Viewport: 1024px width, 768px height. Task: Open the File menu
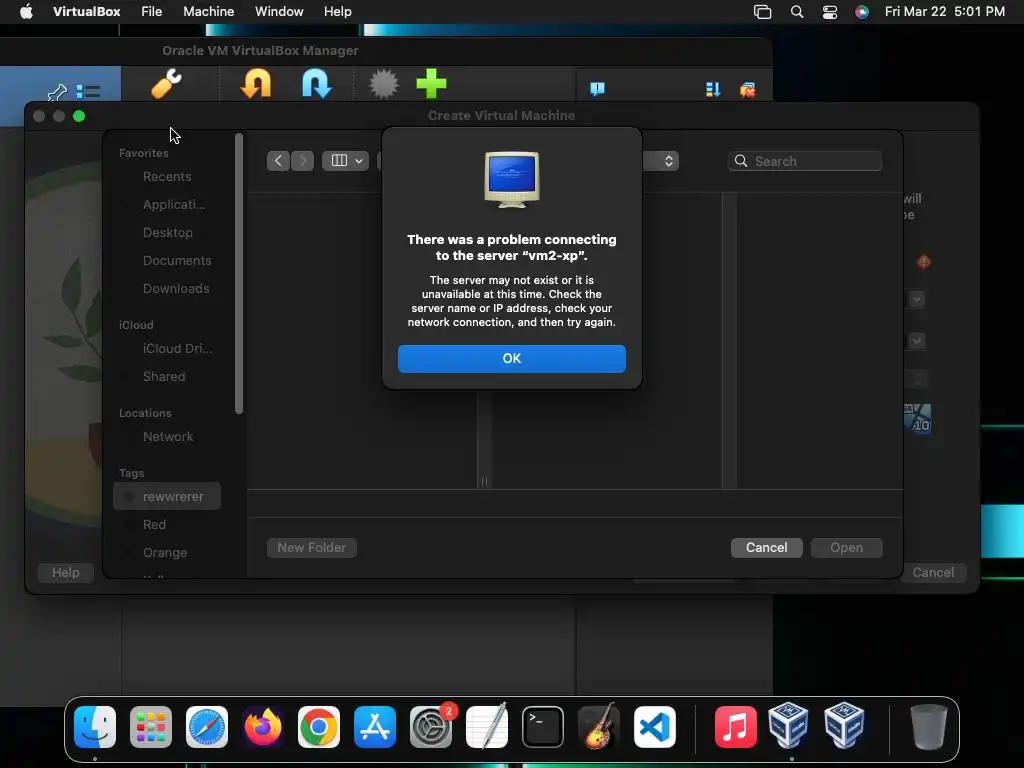tap(152, 11)
